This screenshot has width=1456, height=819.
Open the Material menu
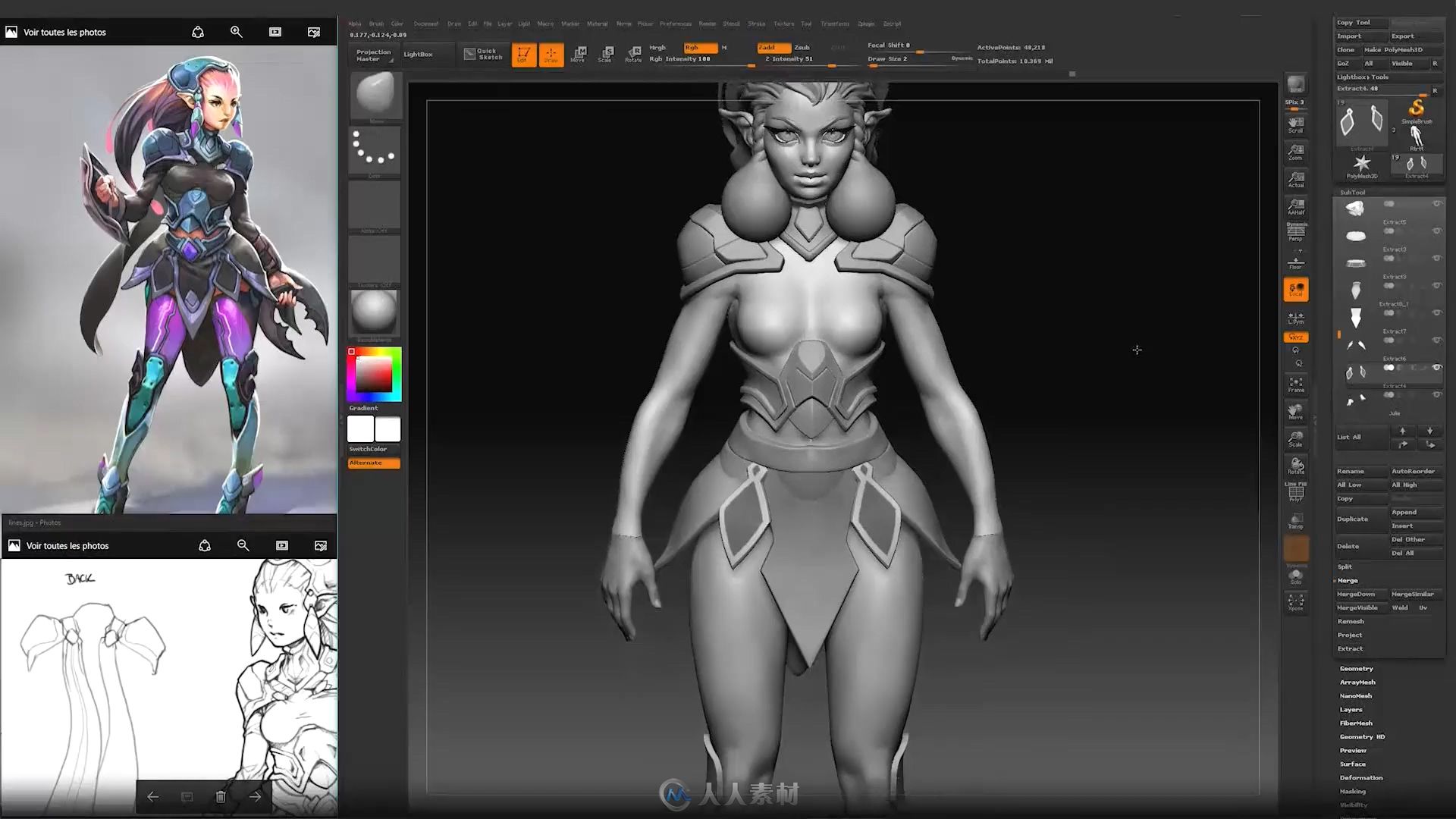(597, 24)
